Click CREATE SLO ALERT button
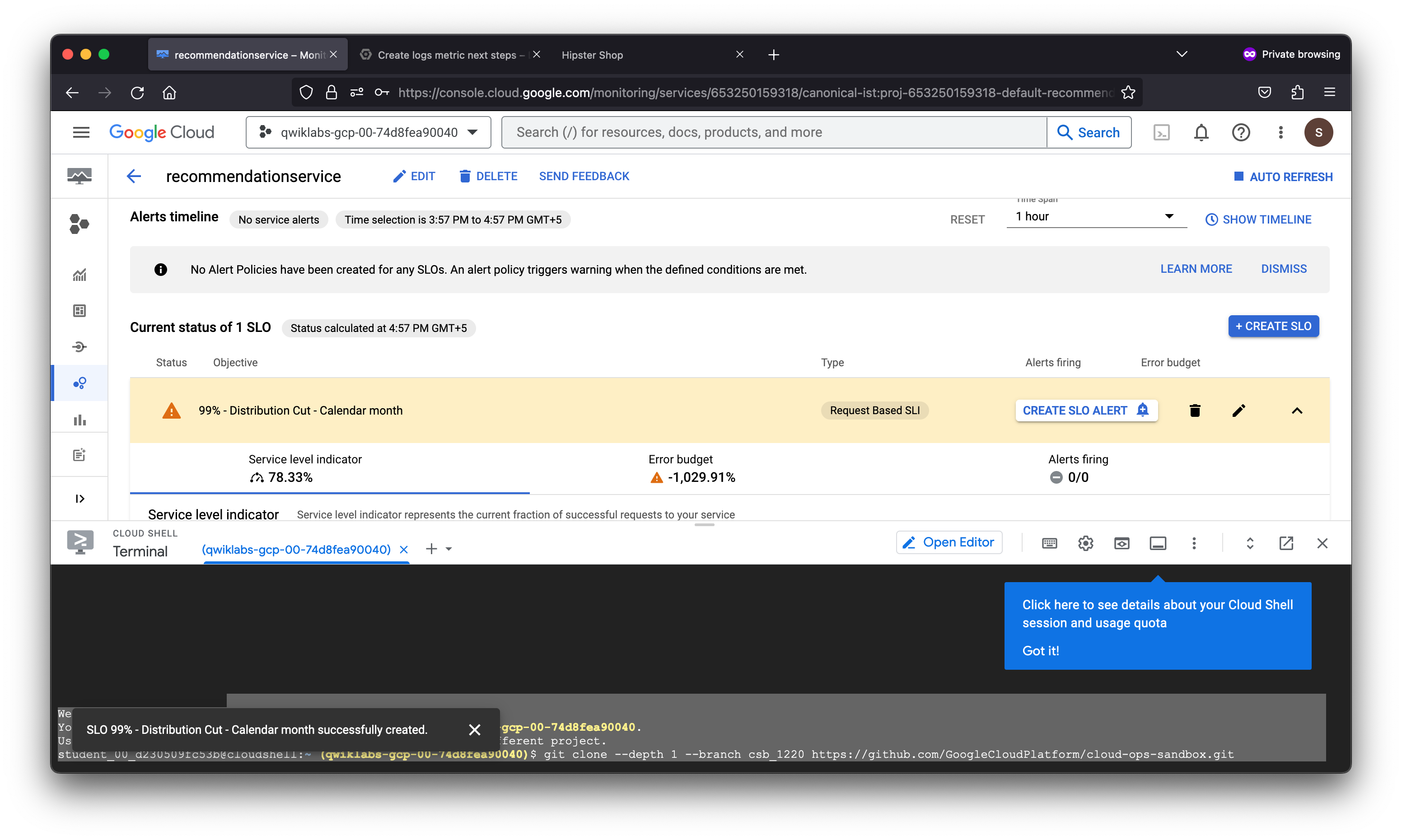Image resolution: width=1402 pixels, height=840 pixels. [1086, 411]
